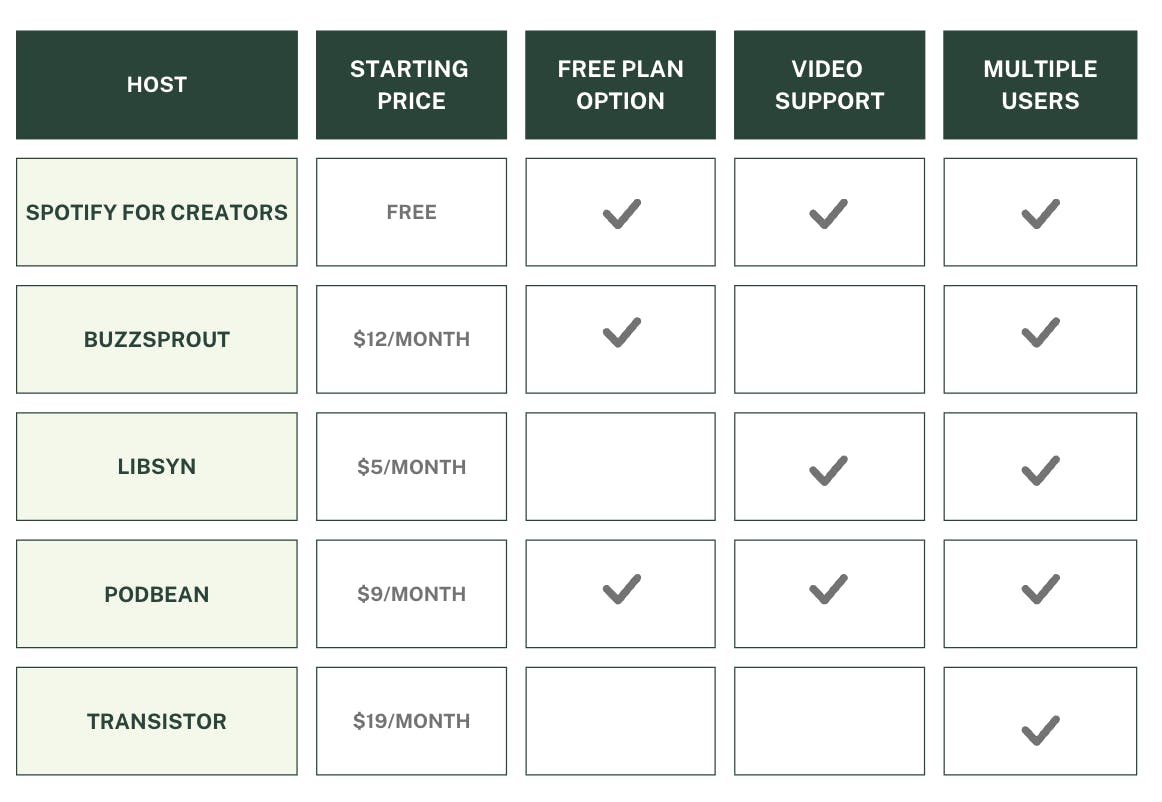Screen dimensions: 1162x802
Task: Click Podbean video support checkmark
Action: (828, 589)
